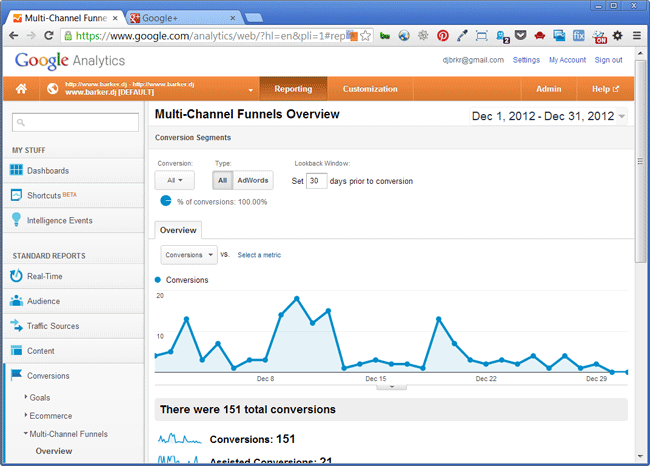The width and height of the screenshot is (650, 466).
Task: Open Overview under Multi-Channel Funnels
Action: tap(54, 451)
